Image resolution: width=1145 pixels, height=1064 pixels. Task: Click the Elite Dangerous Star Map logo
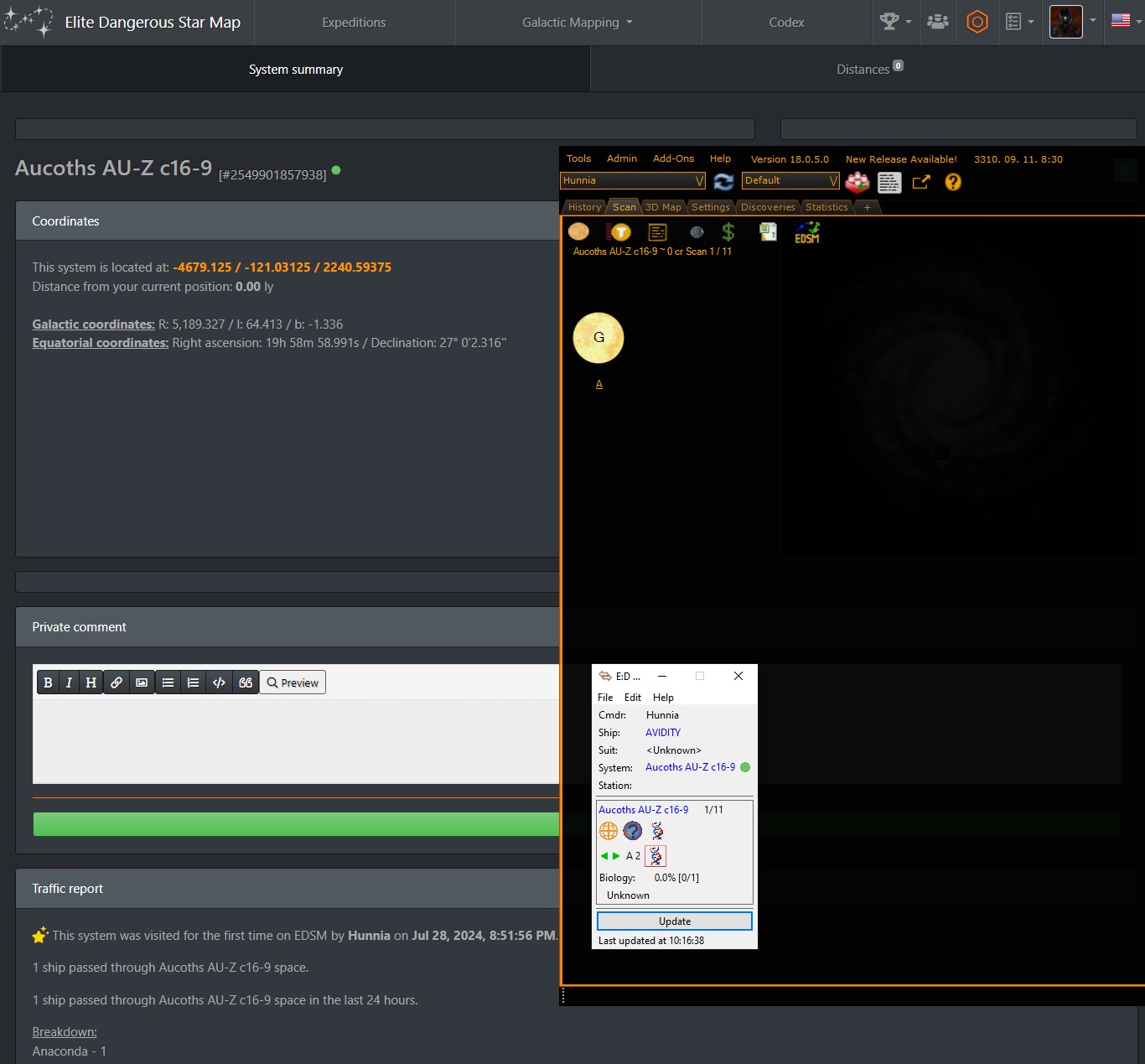tap(122, 23)
